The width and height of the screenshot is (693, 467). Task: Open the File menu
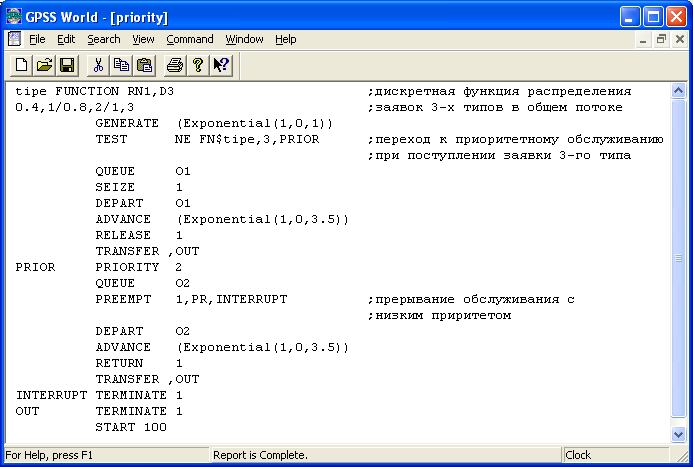coord(37,39)
